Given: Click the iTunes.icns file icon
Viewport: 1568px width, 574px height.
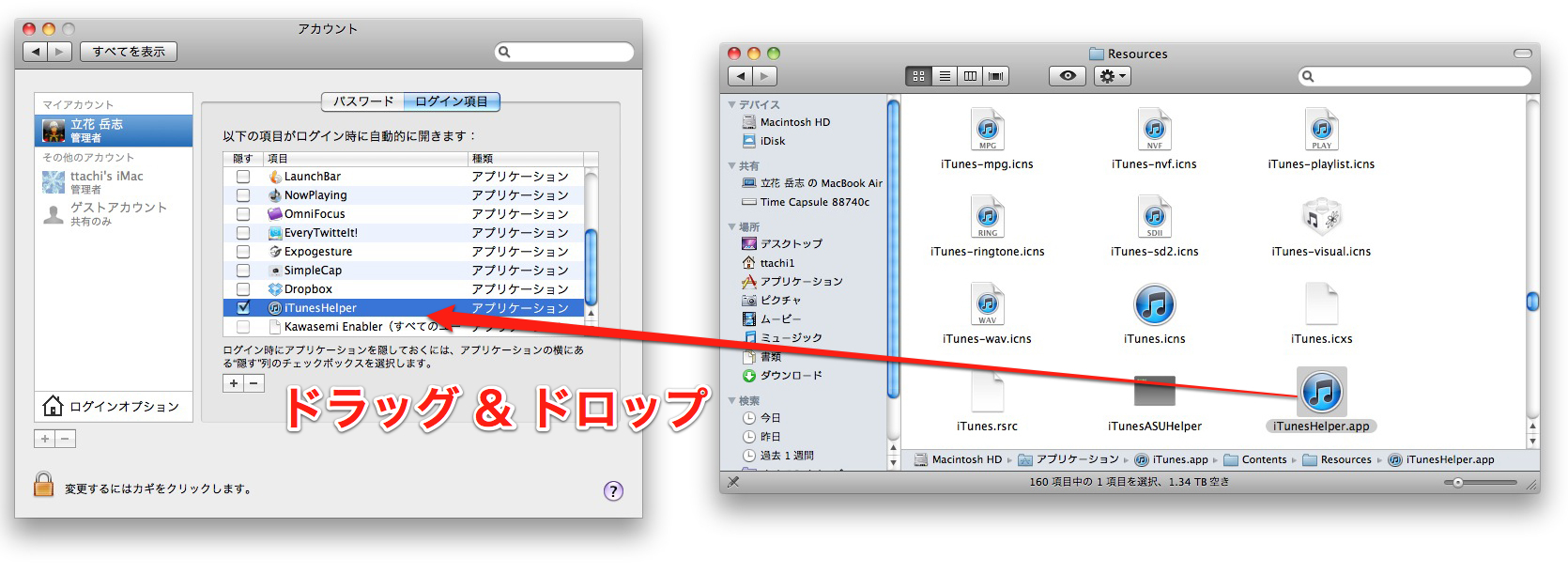Looking at the screenshot, I should pyautogui.click(x=1154, y=305).
